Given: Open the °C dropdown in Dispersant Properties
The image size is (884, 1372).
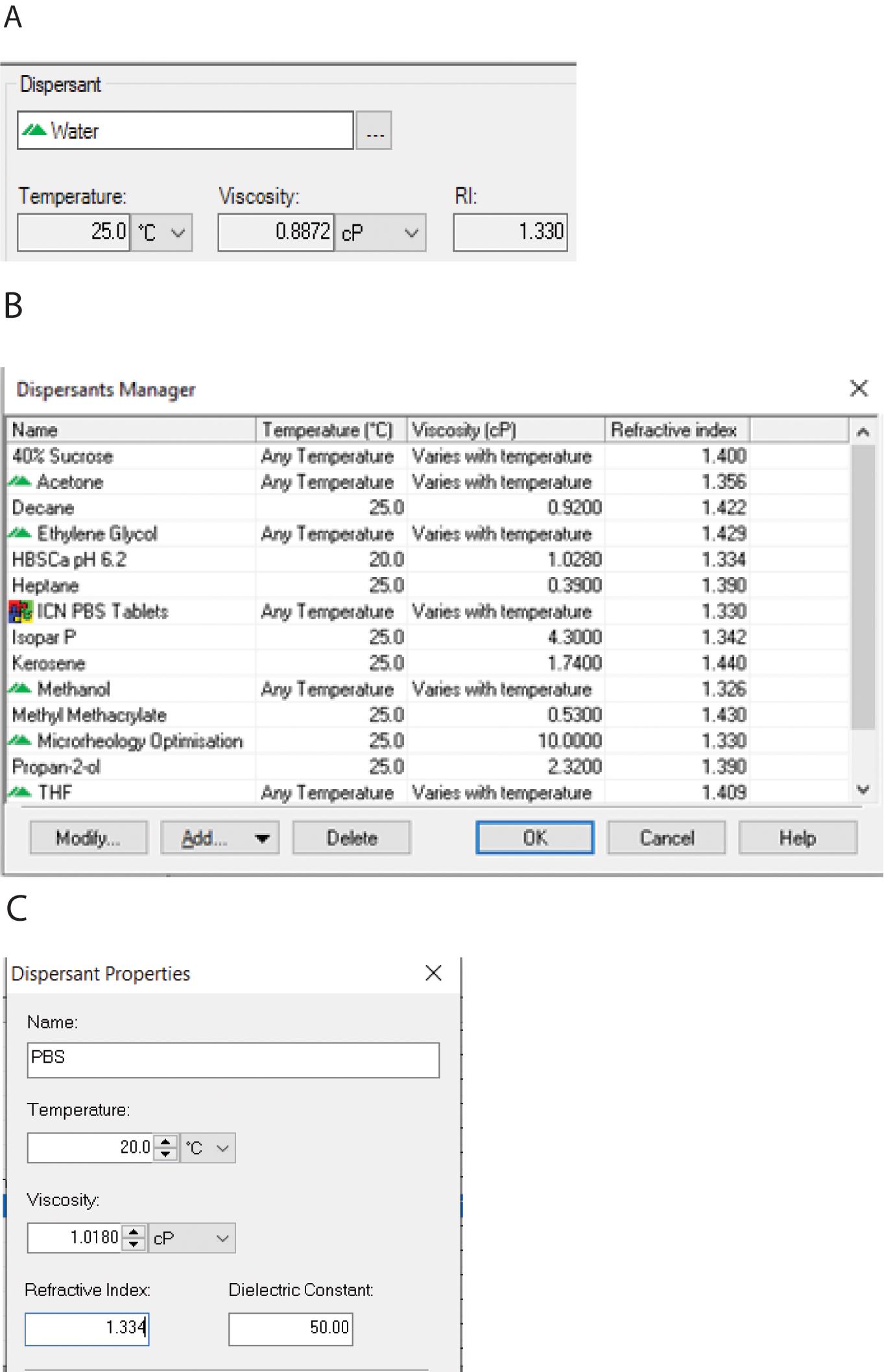Looking at the screenshot, I should tap(208, 1148).
